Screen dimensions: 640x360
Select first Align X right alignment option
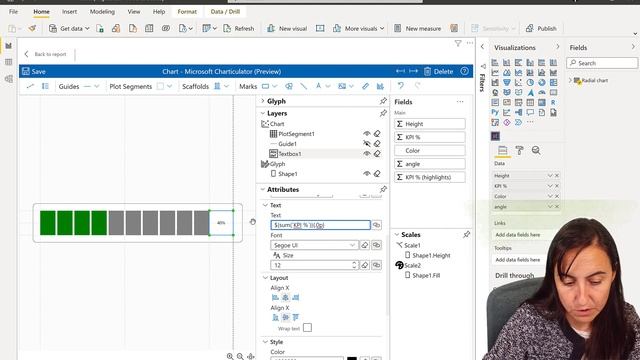click(296, 298)
